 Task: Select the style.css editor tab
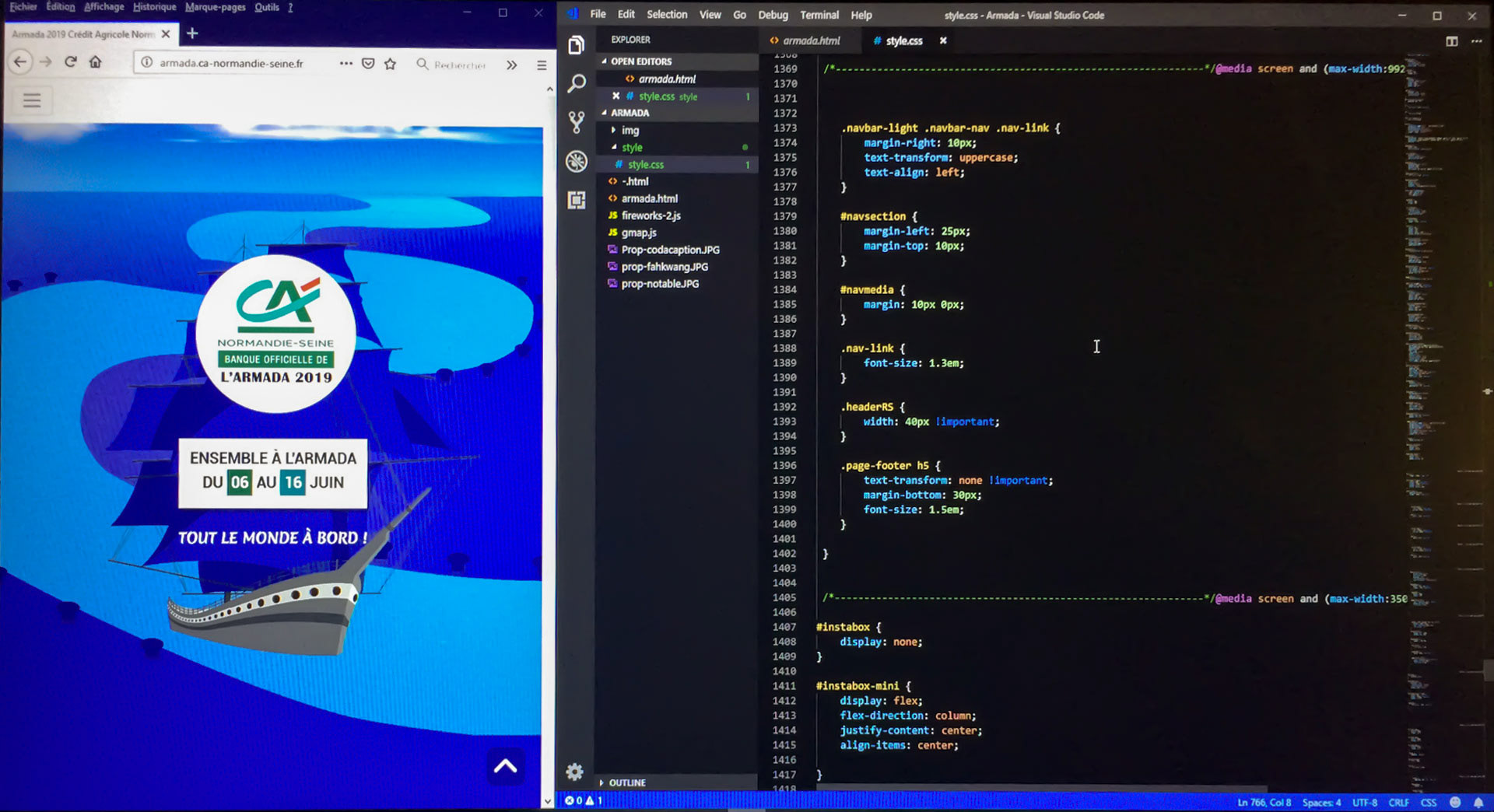click(x=904, y=40)
